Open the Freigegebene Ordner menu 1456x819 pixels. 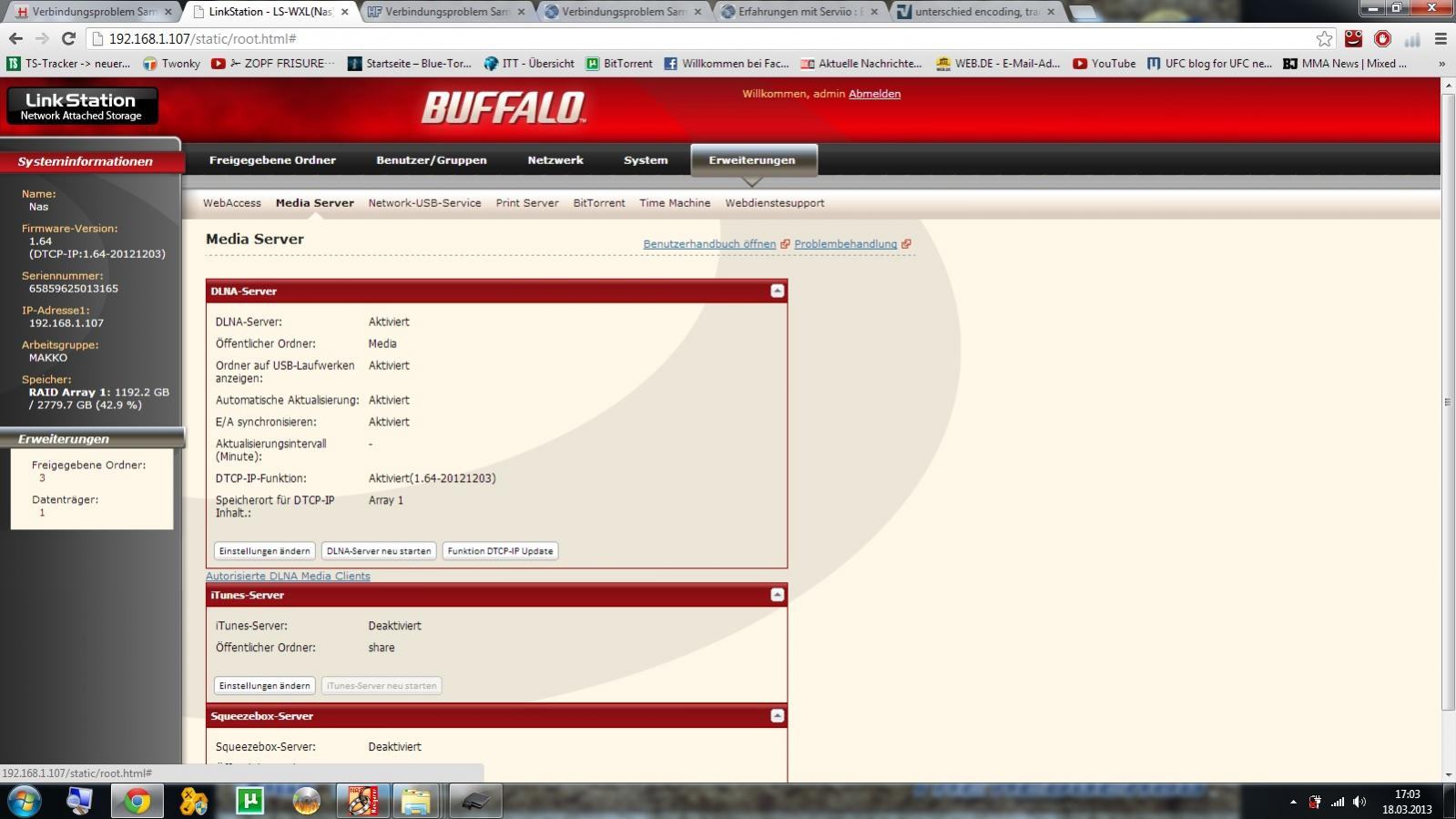[x=272, y=159]
